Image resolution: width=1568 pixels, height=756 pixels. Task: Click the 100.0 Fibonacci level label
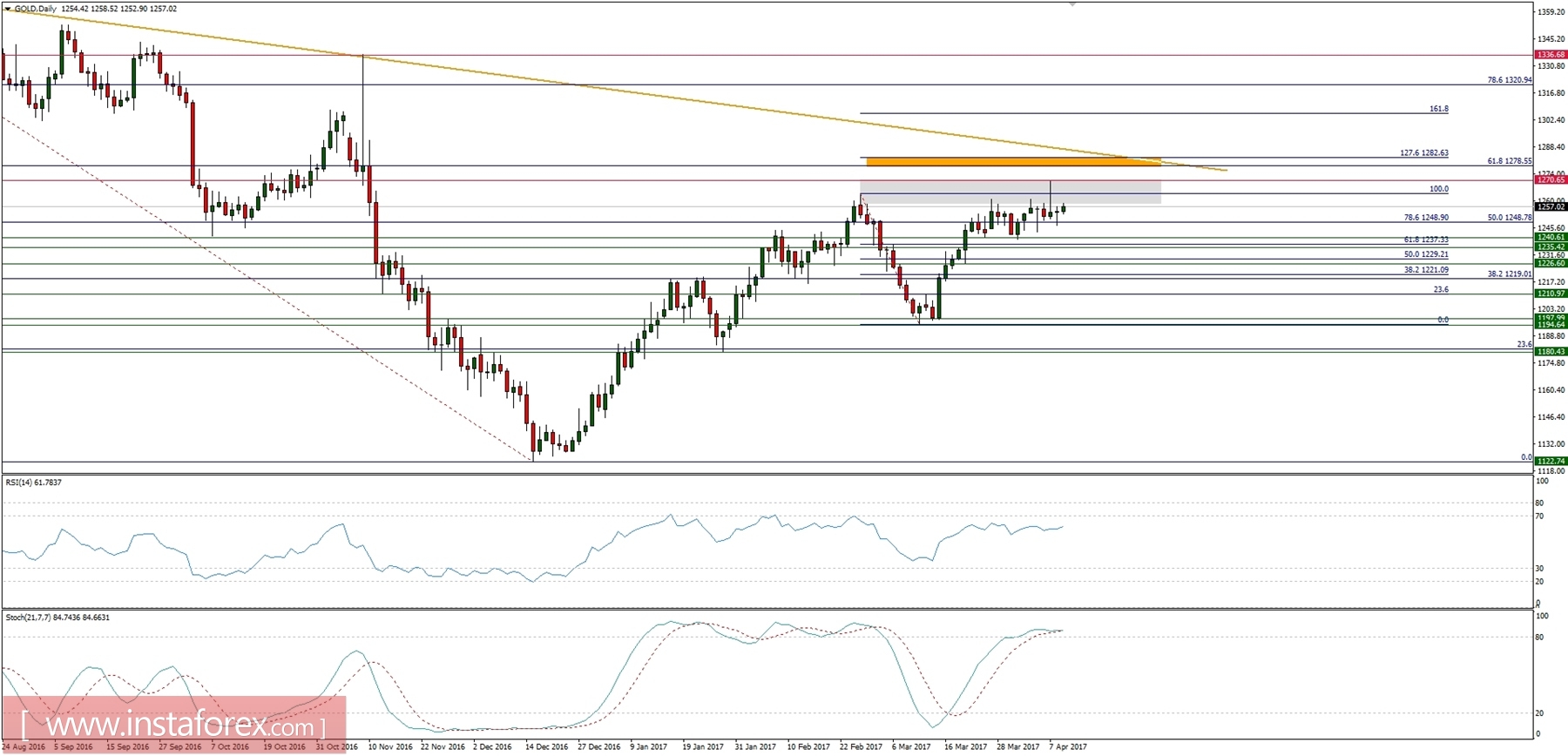[x=1439, y=189]
